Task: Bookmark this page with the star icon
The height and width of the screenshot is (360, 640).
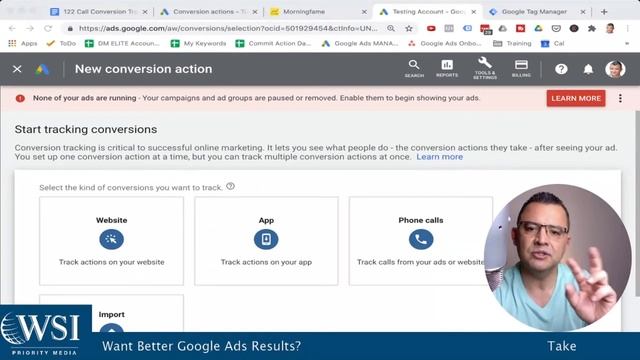Action: (409, 29)
